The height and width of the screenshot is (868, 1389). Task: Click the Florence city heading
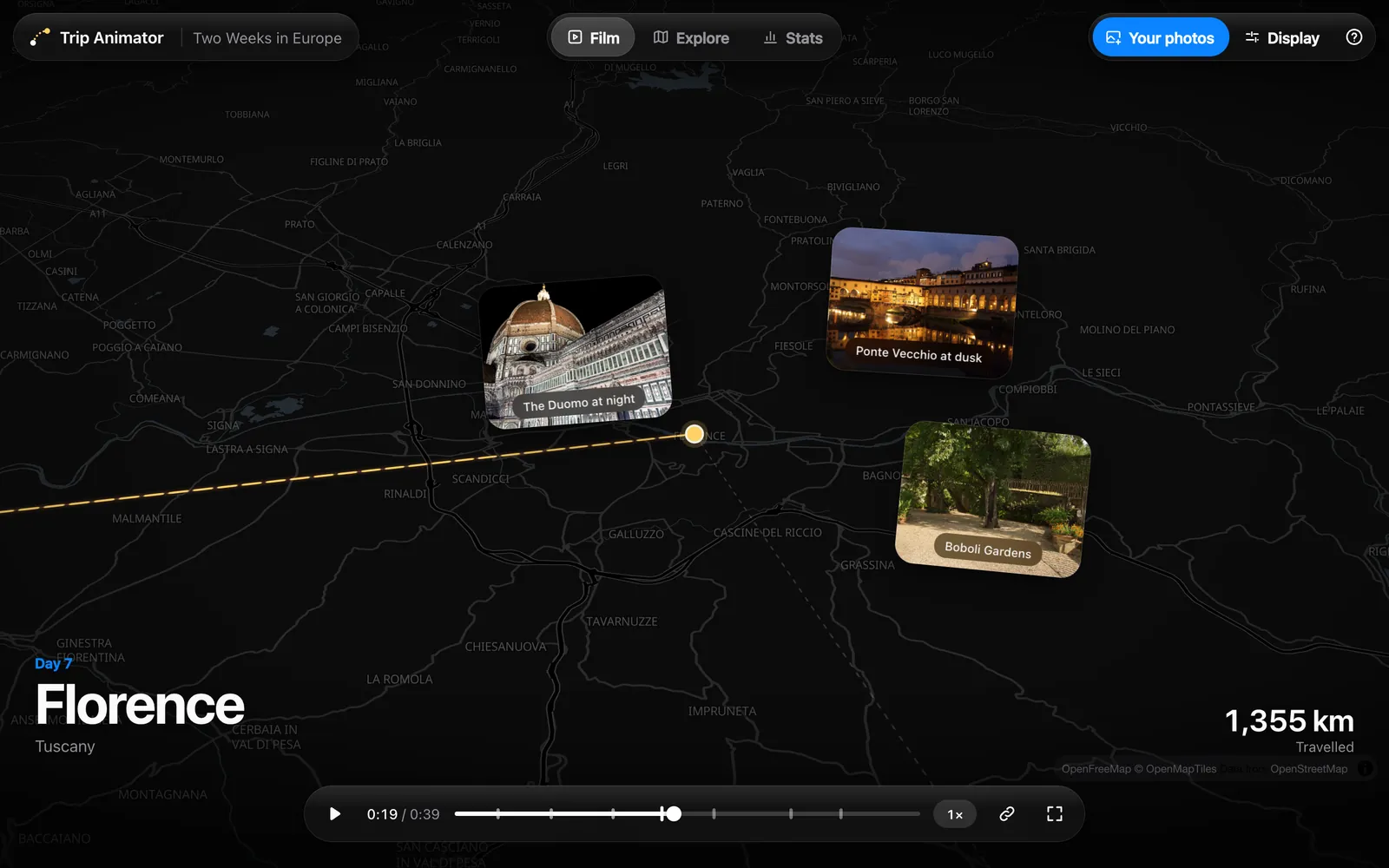coord(140,704)
